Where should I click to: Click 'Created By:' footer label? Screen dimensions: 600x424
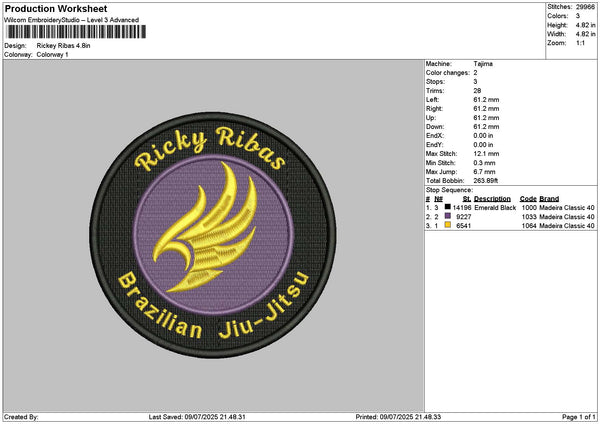21,417
